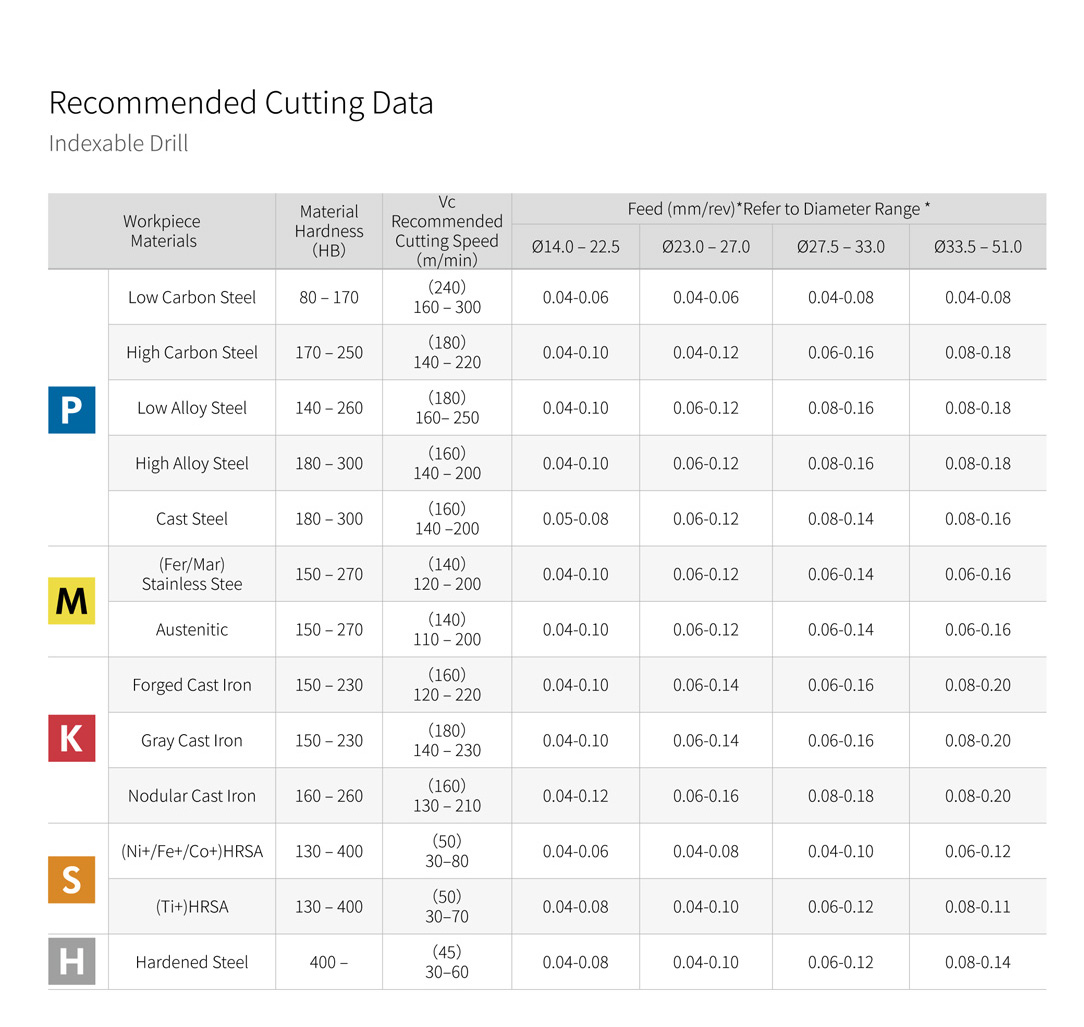Click Nodular Cast Iron feed 0.08-0.18 cell
The width and height of the screenshot is (1084, 1027).
tap(840, 796)
